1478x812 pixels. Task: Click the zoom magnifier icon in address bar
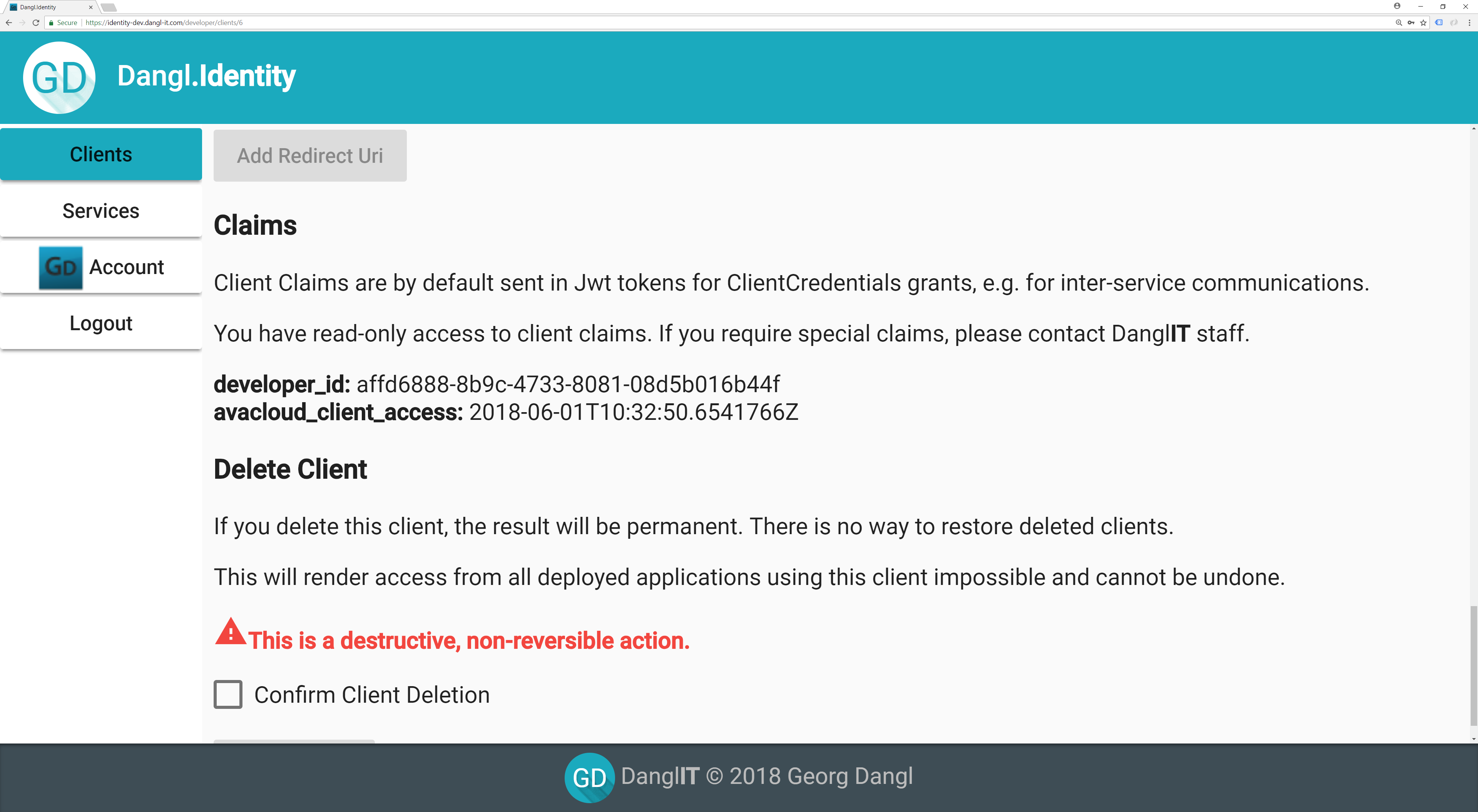pos(1398,23)
